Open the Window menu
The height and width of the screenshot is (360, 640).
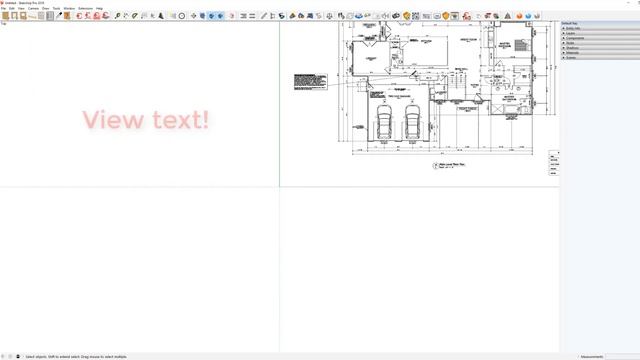click(x=69, y=8)
